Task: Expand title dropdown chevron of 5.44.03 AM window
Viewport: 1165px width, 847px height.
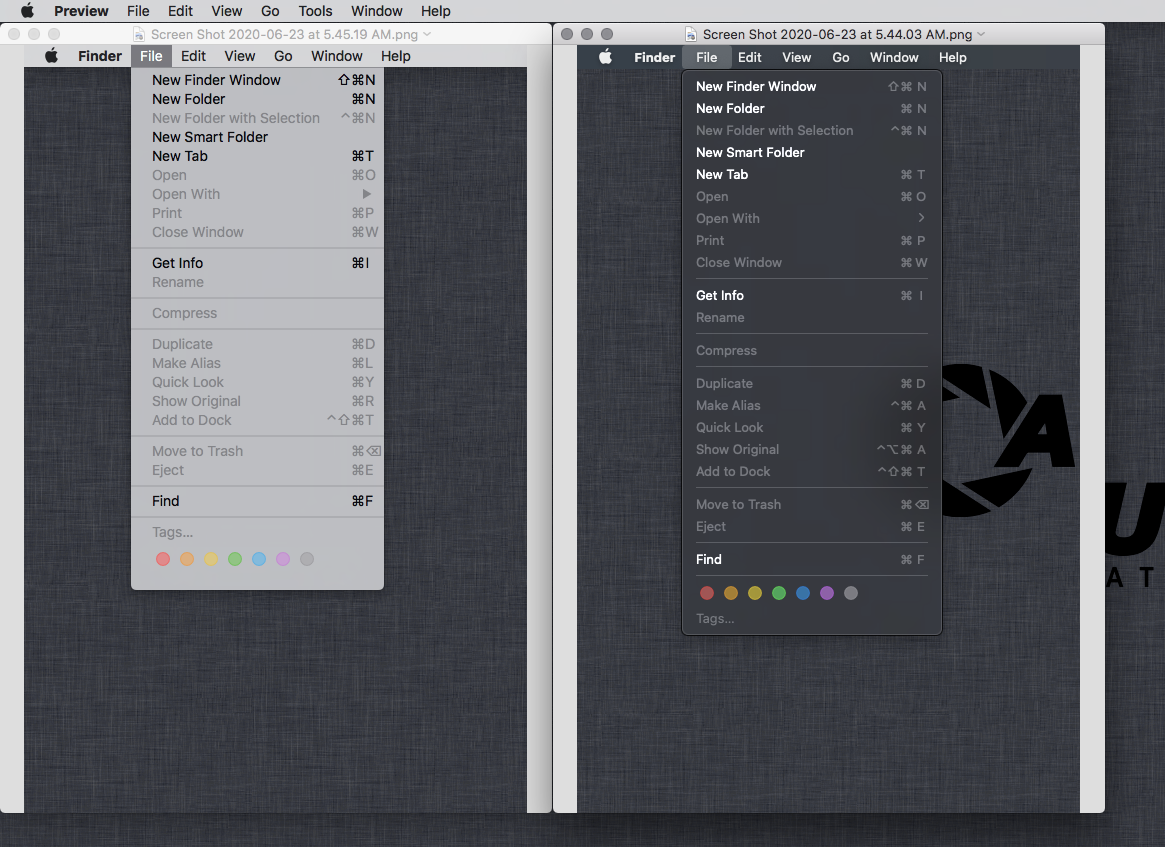Action: (981, 34)
